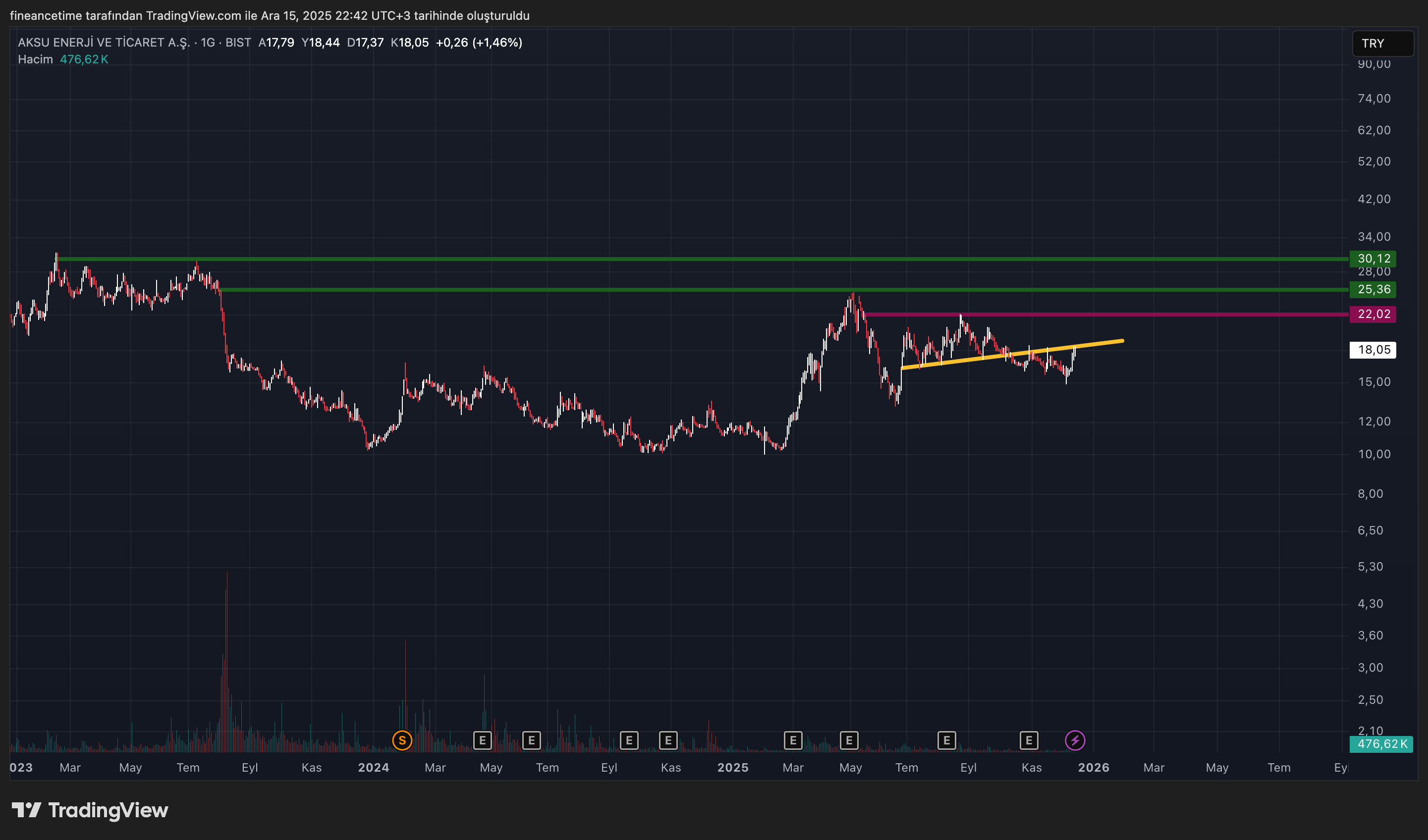Open the 1G timeframe selector
This screenshot has height=840, width=1428.
click(x=206, y=42)
